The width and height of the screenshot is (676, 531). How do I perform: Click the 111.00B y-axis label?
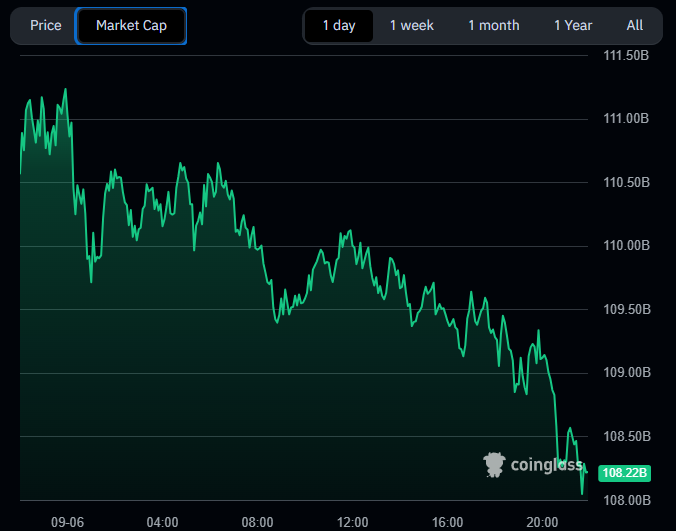(627, 118)
